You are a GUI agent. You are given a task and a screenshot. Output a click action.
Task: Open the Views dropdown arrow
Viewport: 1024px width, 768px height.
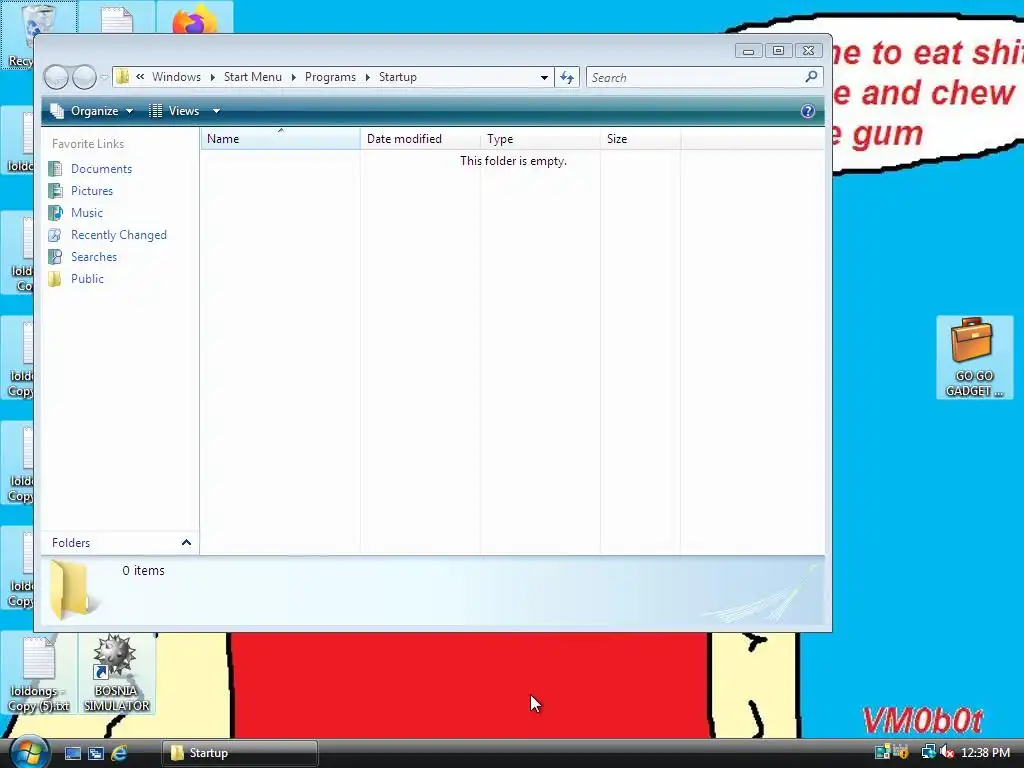[216, 111]
